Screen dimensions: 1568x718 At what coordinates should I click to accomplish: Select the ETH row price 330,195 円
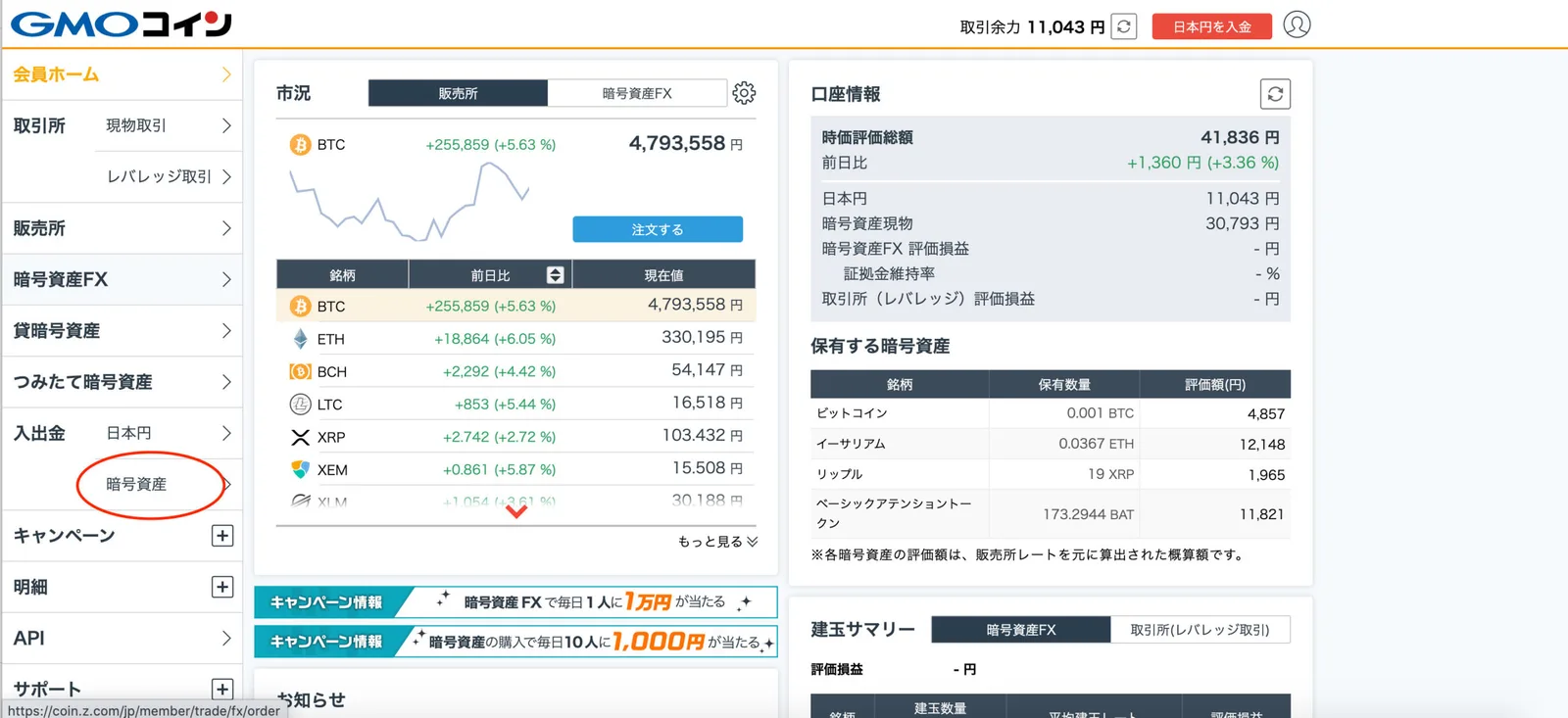coord(702,337)
